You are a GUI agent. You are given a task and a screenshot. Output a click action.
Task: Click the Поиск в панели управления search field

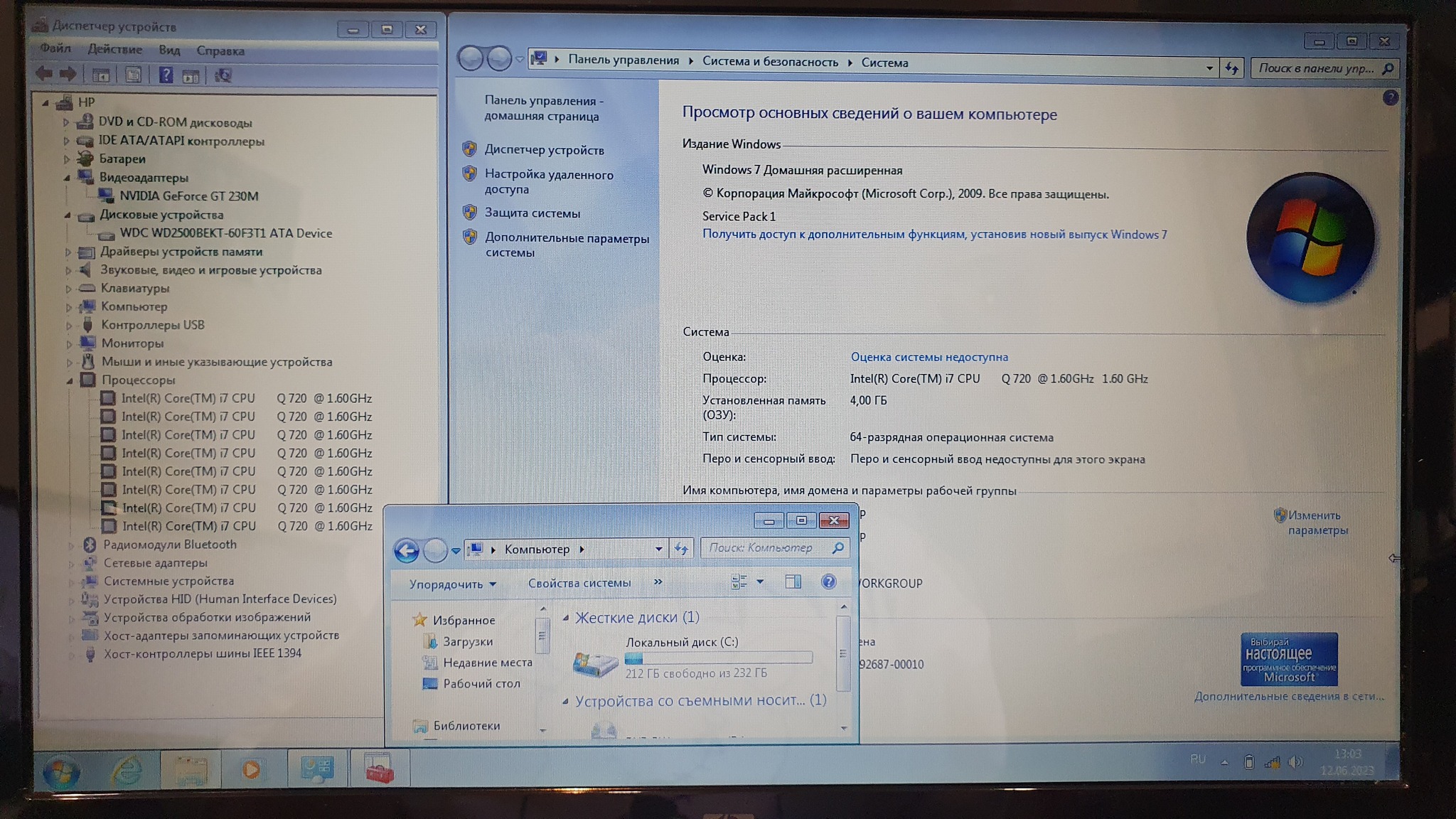point(1315,68)
